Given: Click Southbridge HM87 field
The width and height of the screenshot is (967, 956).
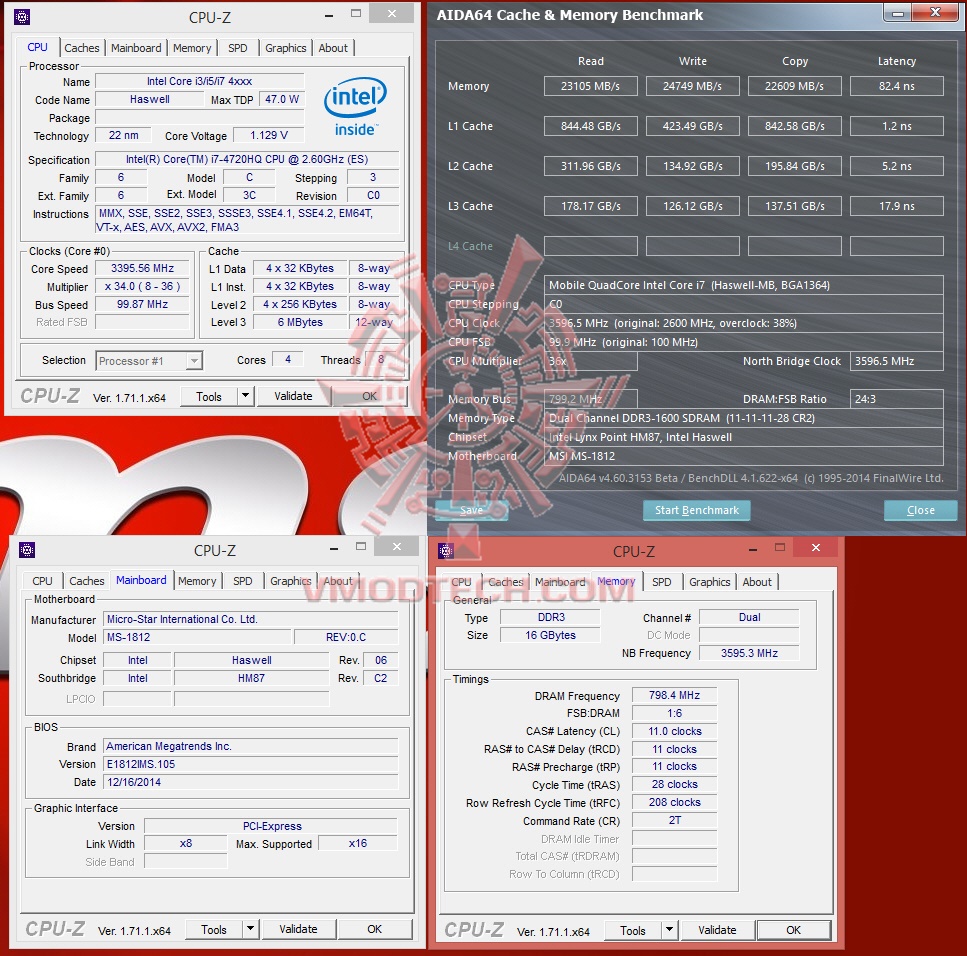Looking at the screenshot, I should coord(252,678).
